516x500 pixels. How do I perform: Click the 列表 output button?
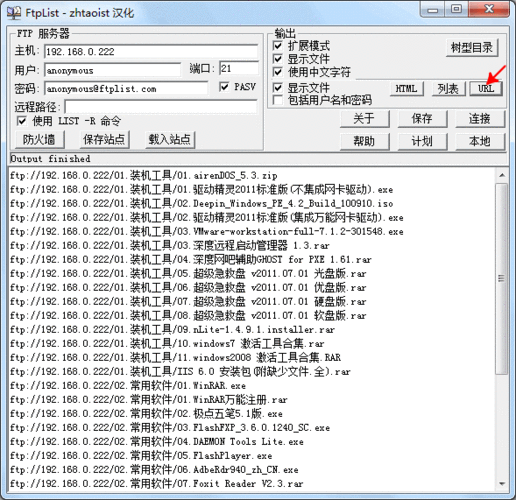pyautogui.click(x=448, y=89)
